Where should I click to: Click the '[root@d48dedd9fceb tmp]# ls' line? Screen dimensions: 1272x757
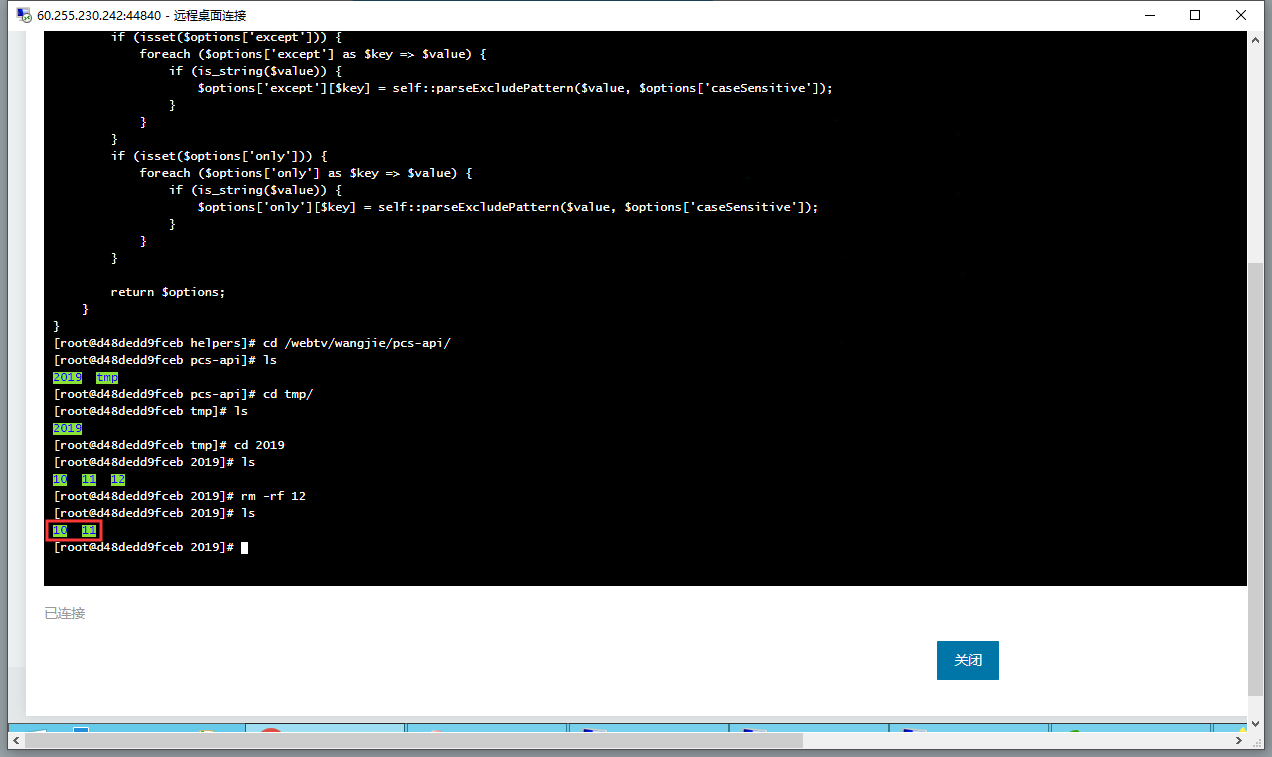(x=151, y=411)
